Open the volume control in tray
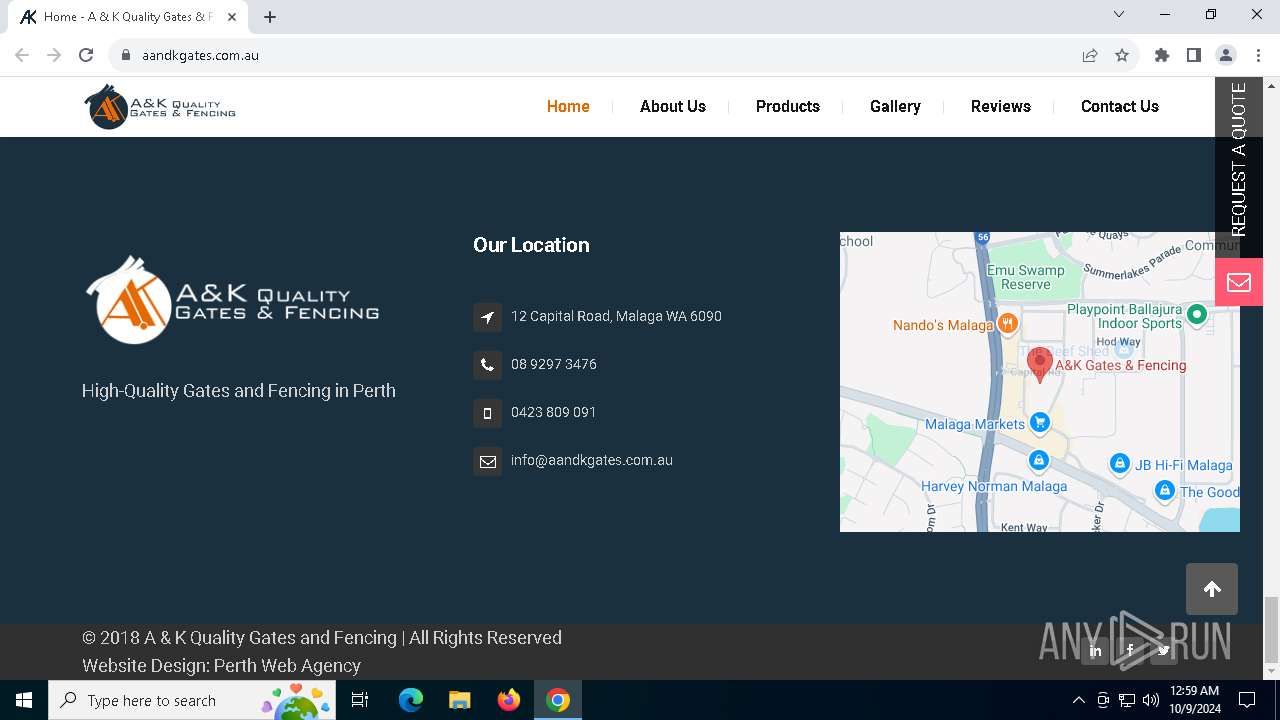The width and height of the screenshot is (1280, 720). pos(1151,700)
